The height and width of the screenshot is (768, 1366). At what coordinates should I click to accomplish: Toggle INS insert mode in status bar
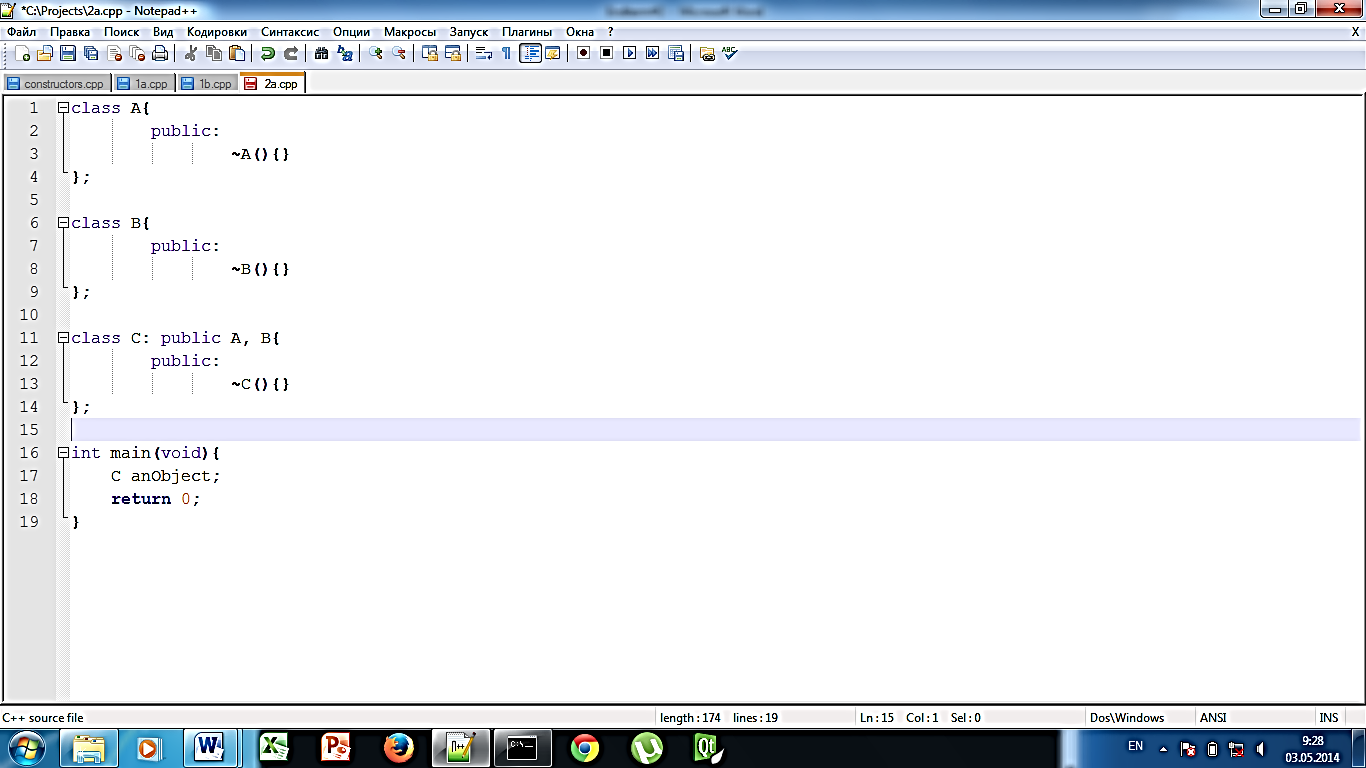1328,717
